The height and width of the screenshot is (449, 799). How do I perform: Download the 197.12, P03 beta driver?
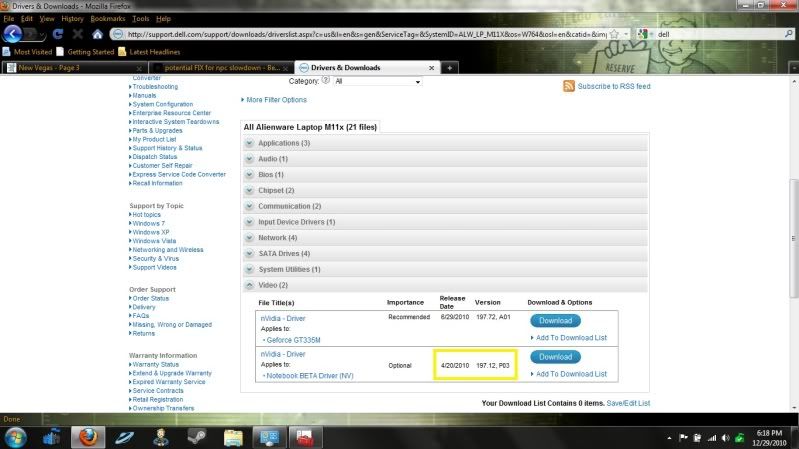[555, 357]
